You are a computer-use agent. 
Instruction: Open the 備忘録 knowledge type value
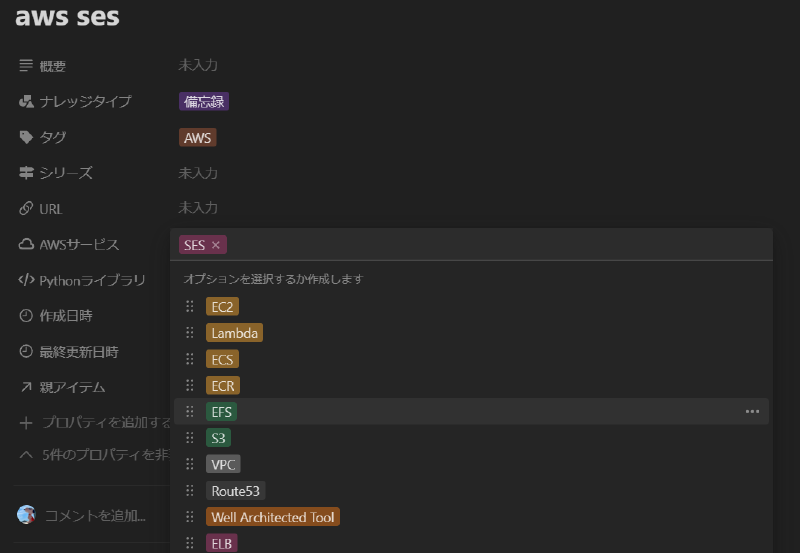pyautogui.click(x=204, y=102)
